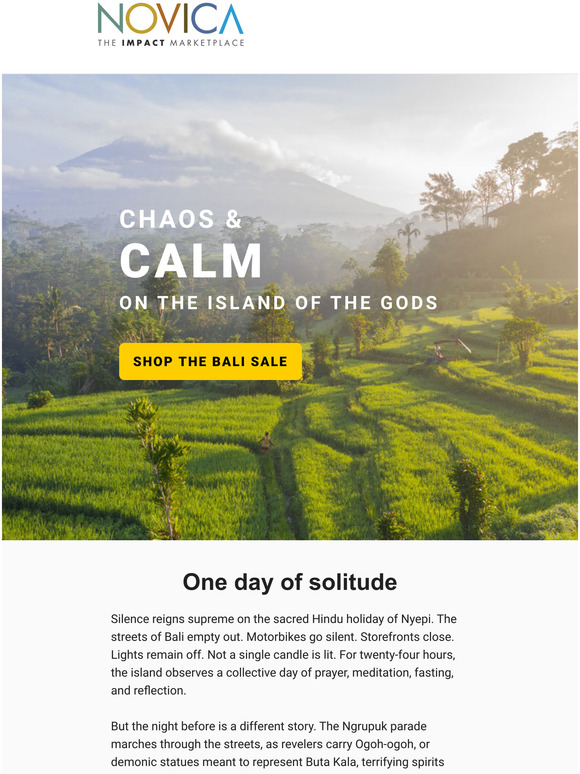Image resolution: width=580 pixels, height=774 pixels.
Task: Click the person walking in the rice field
Action: pos(266,442)
